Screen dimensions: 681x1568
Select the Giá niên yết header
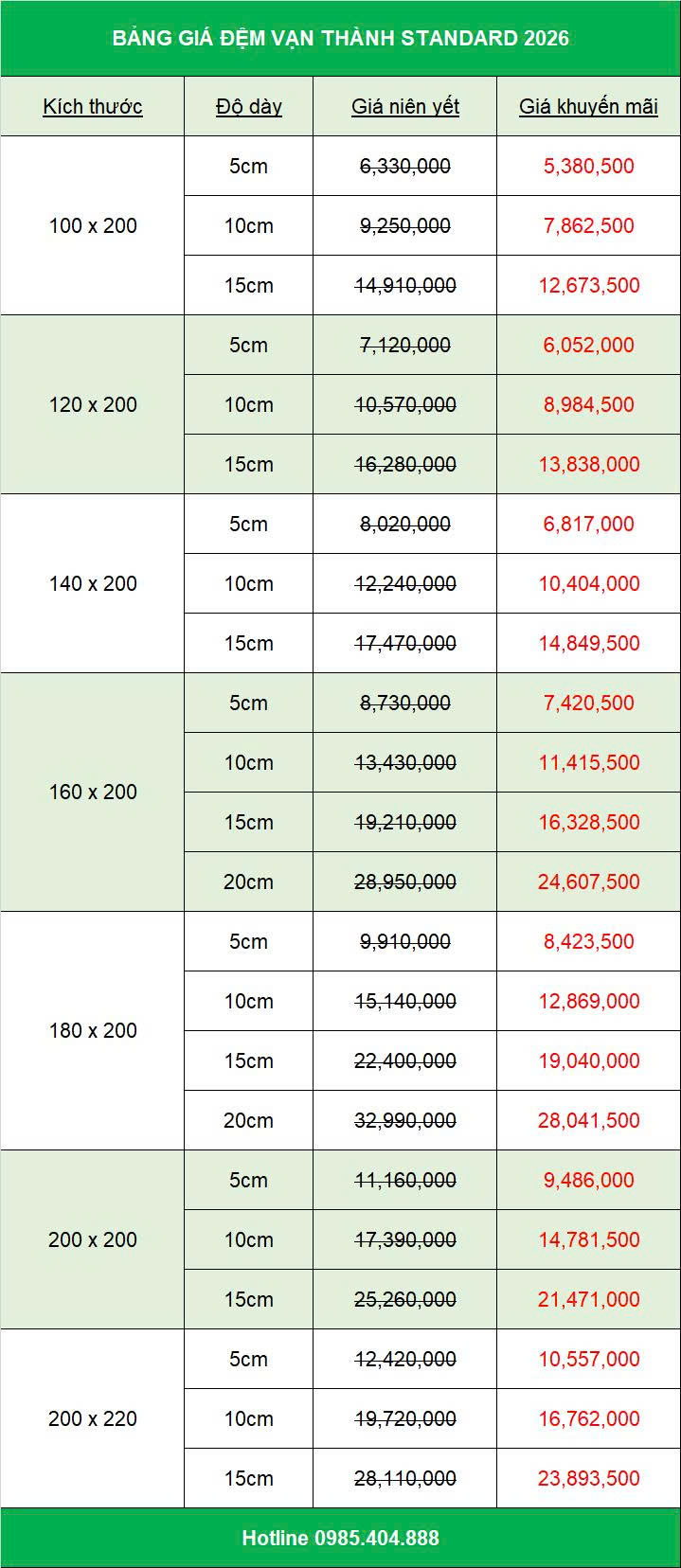click(x=405, y=106)
